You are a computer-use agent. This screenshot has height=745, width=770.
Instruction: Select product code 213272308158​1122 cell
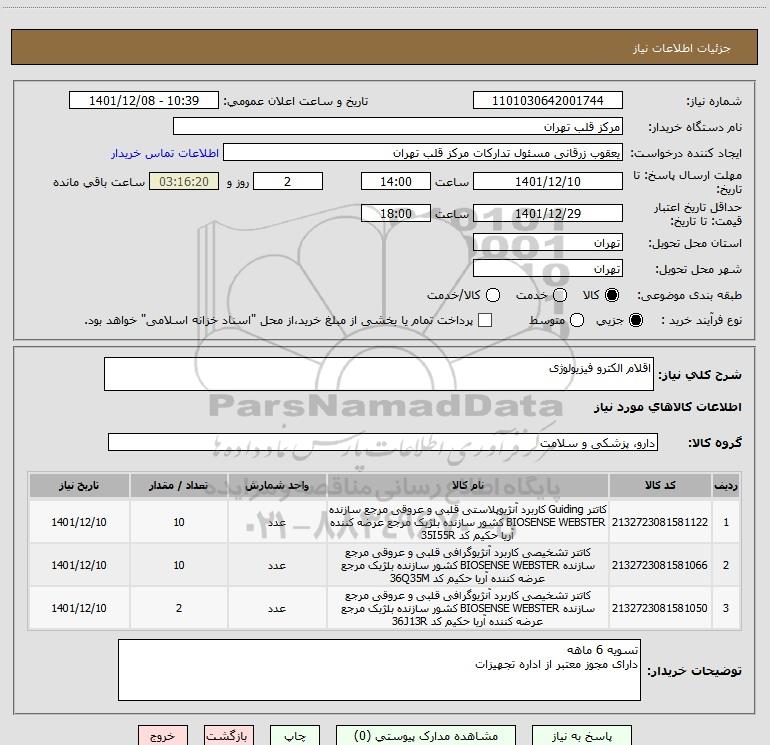[x=660, y=522]
